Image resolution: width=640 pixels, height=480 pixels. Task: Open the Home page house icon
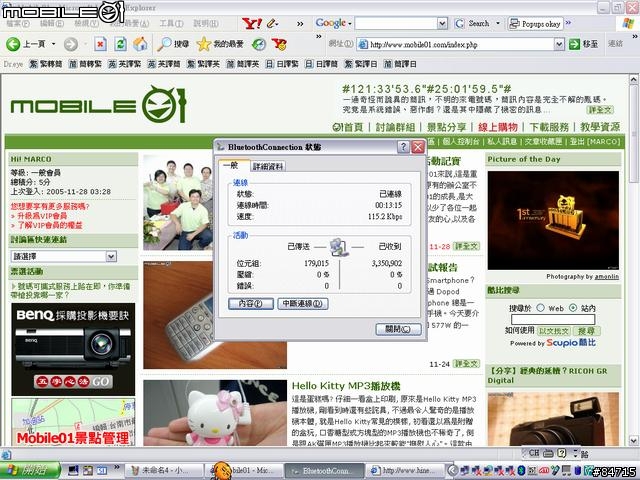140,44
